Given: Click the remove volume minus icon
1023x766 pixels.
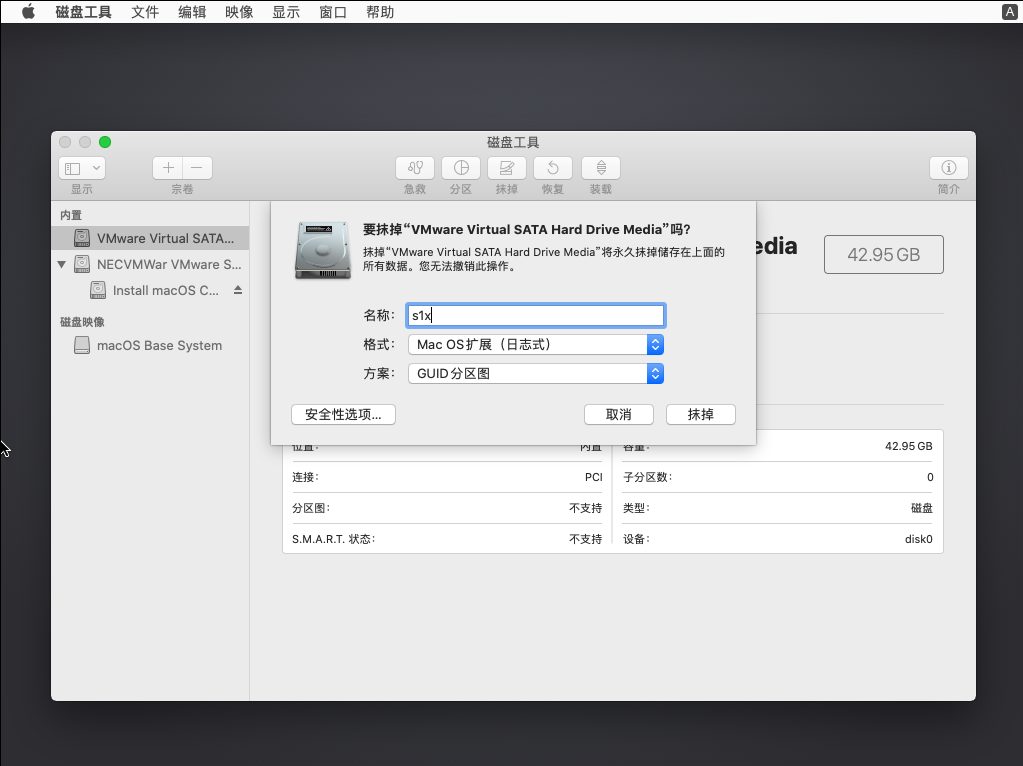Looking at the screenshot, I should tap(197, 168).
